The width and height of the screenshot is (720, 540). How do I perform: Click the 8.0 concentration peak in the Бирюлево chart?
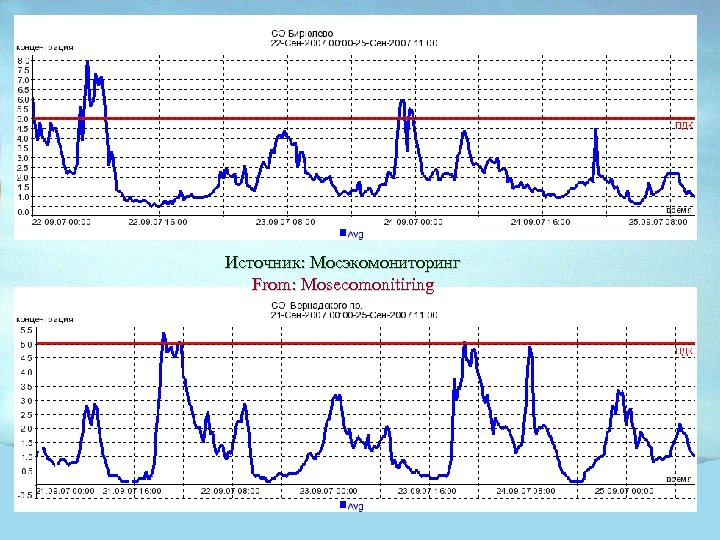point(87,62)
